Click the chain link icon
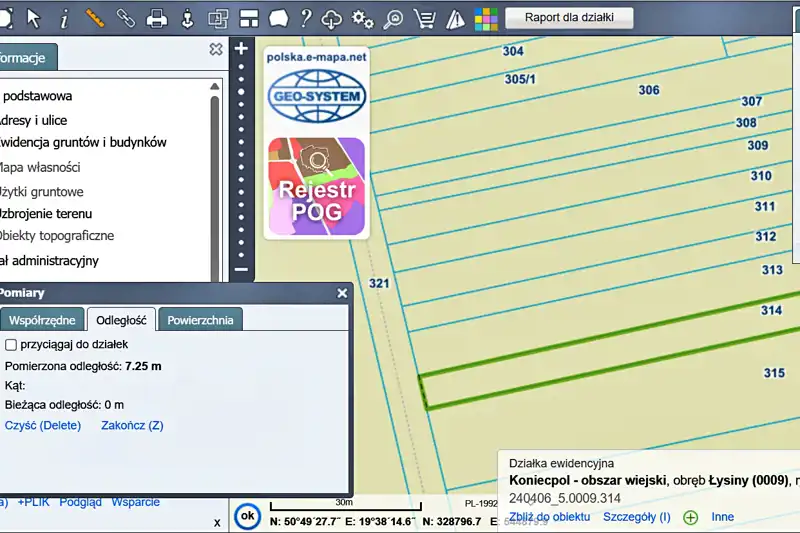800x533 pixels. (126, 18)
